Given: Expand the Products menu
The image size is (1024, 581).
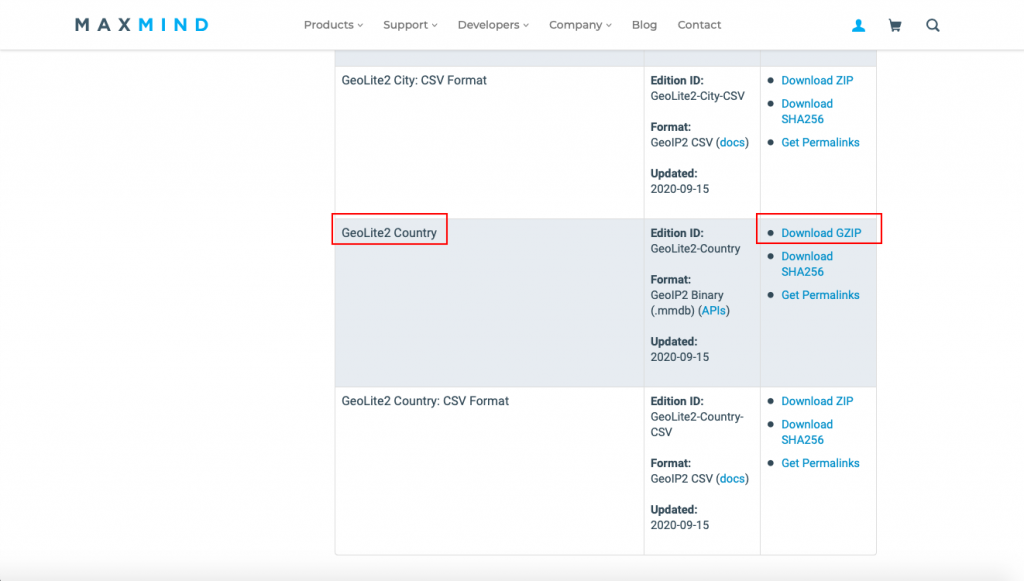Looking at the screenshot, I should click(333, 25).
